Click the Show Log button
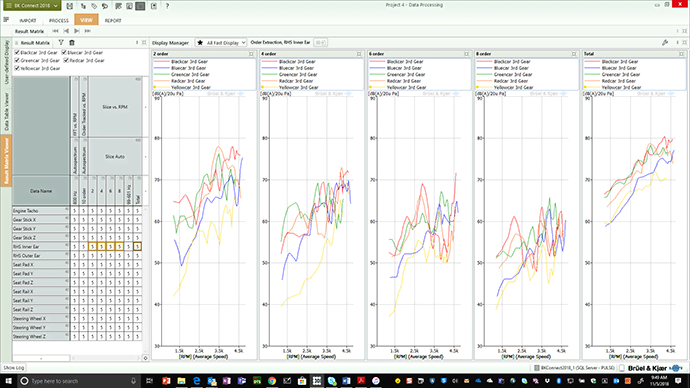Viewport: 690px width, 388px height. 14,367
